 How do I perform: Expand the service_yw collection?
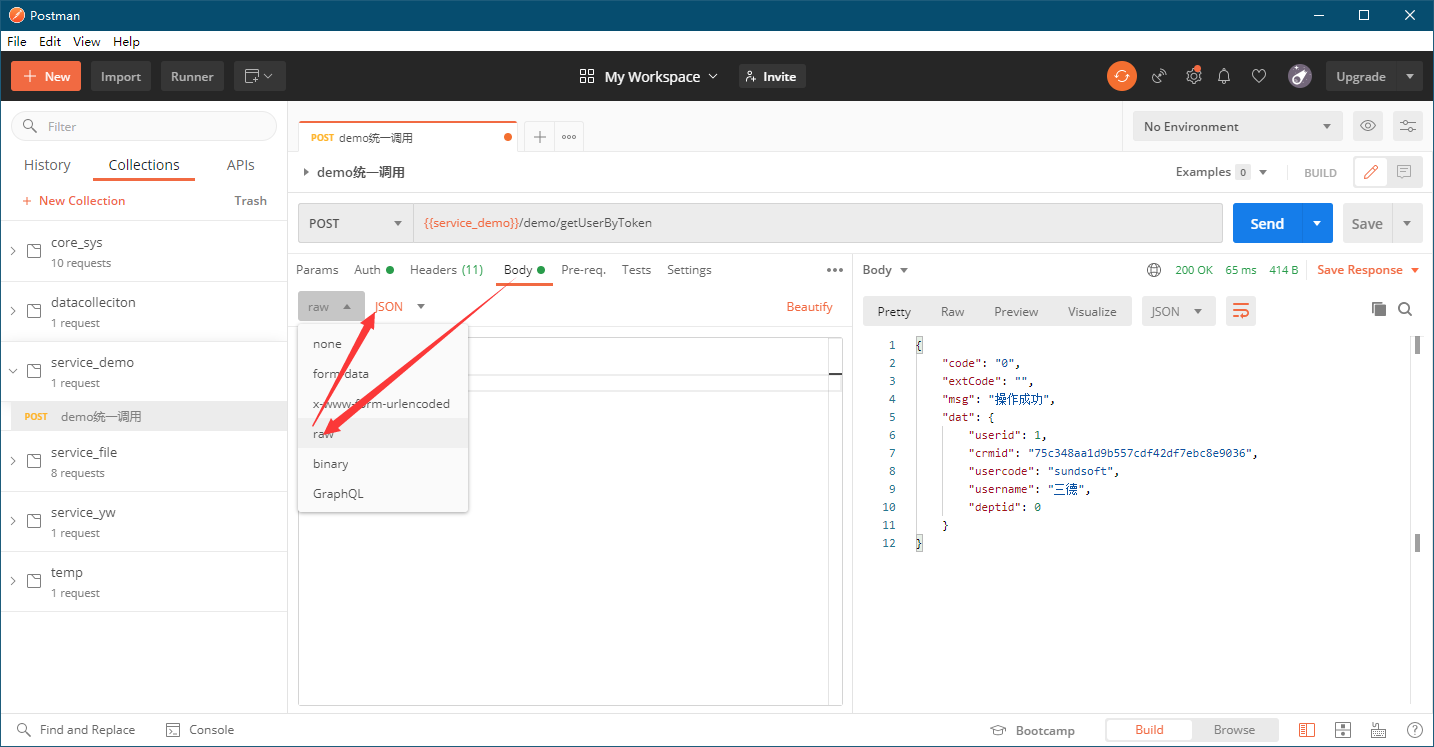[x=13, y=520]
